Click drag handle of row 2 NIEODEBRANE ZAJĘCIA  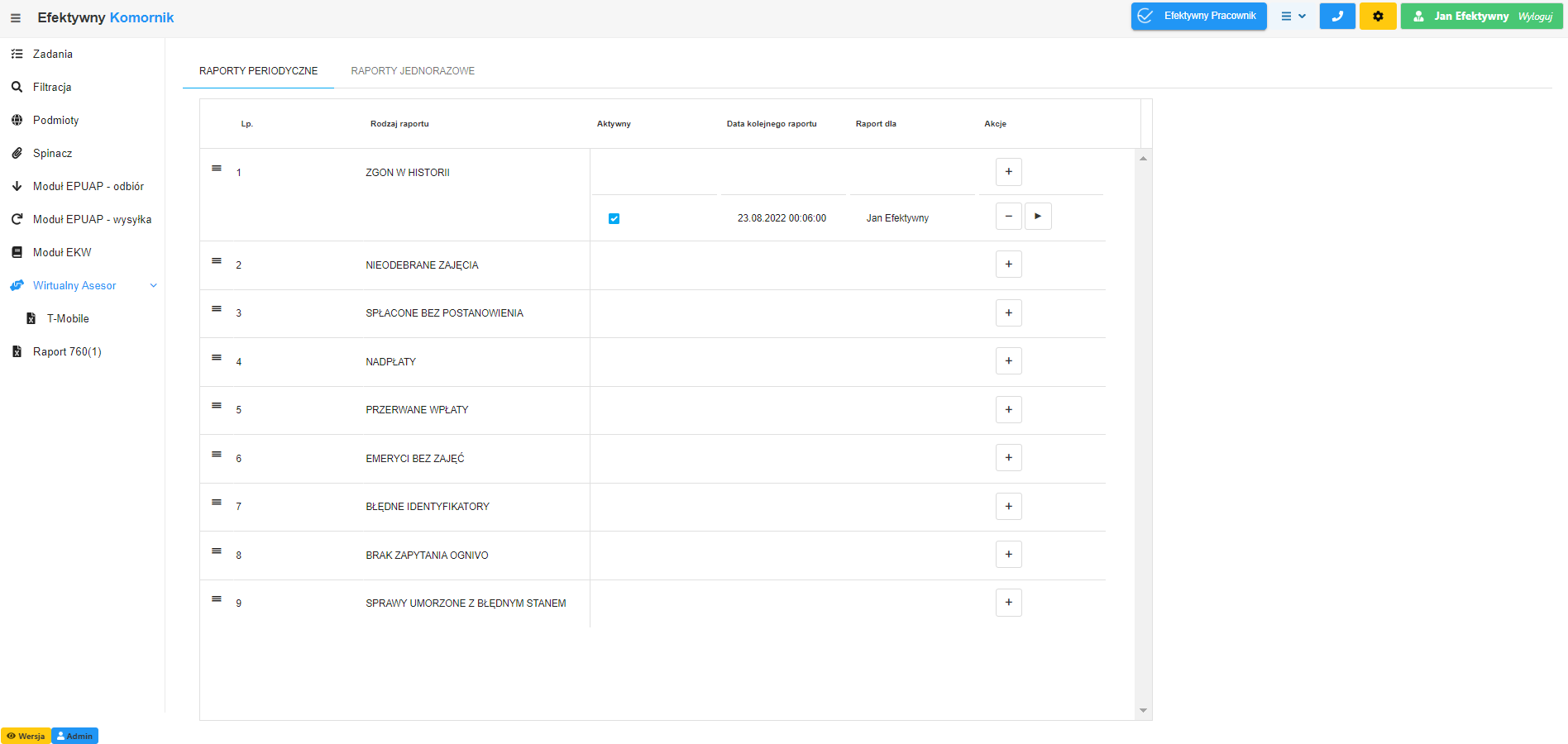tap(217, 260)
